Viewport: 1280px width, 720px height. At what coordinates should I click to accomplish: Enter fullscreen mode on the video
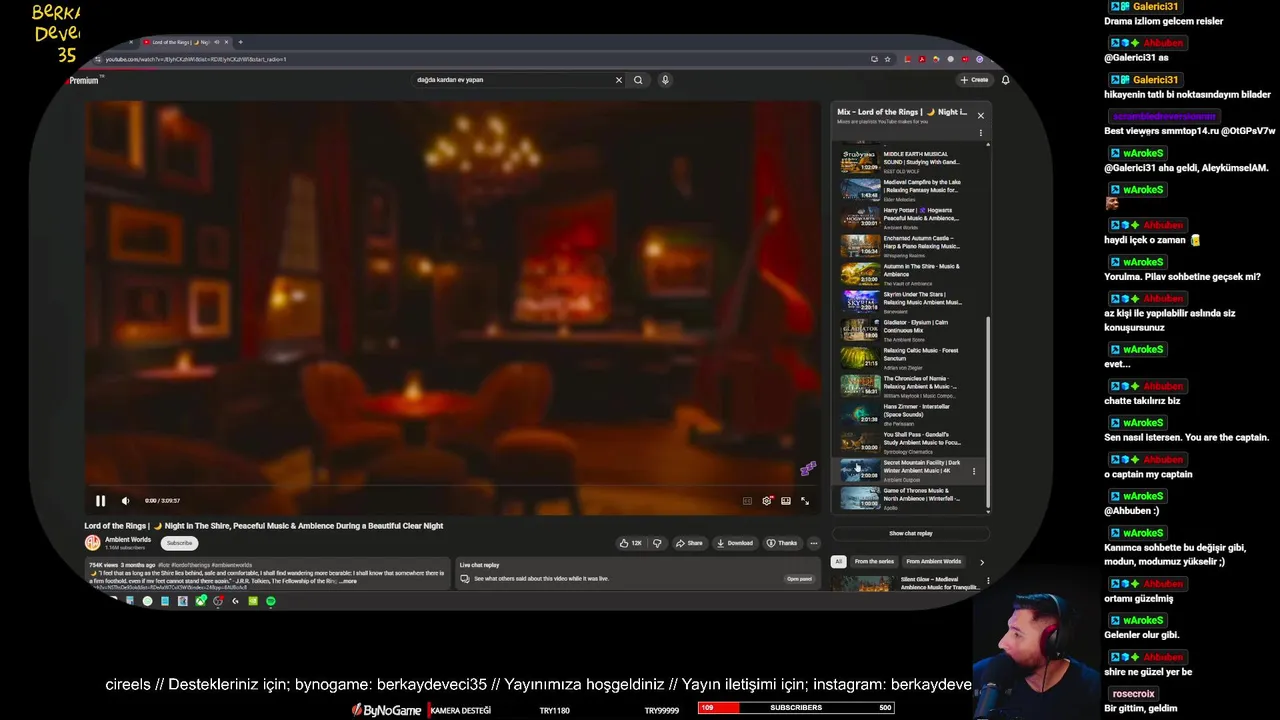pos(805,501)
